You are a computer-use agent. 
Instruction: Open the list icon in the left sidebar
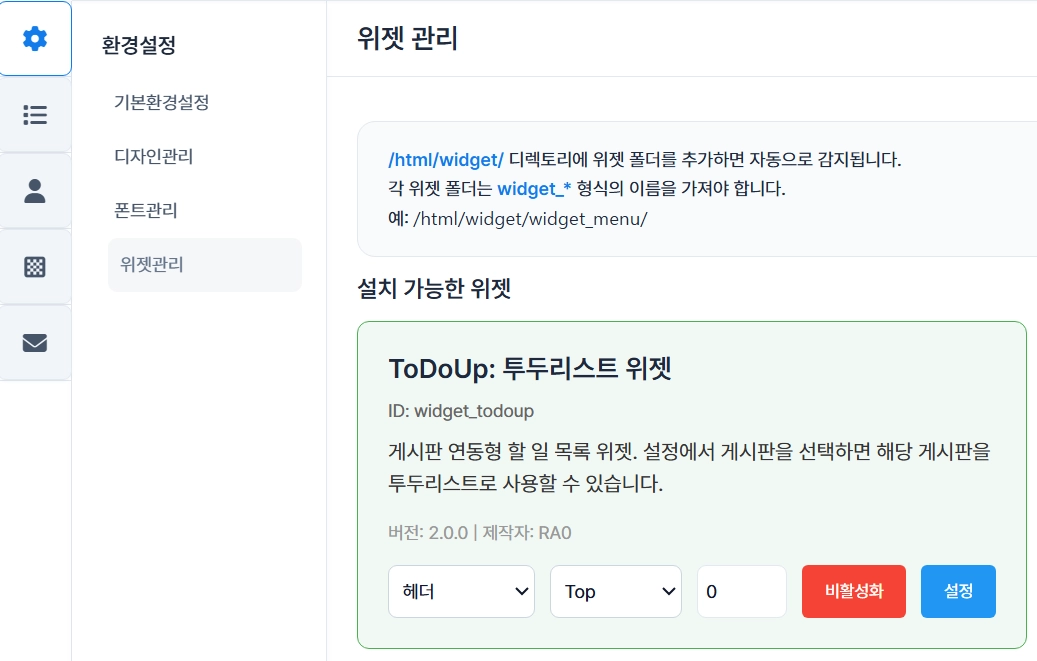point(35,115)
